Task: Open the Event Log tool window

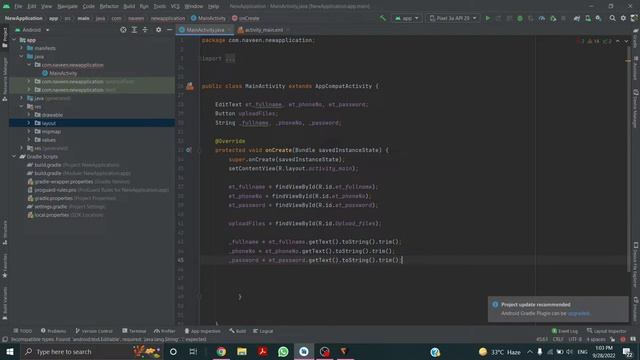Action: tap(565, 331)
